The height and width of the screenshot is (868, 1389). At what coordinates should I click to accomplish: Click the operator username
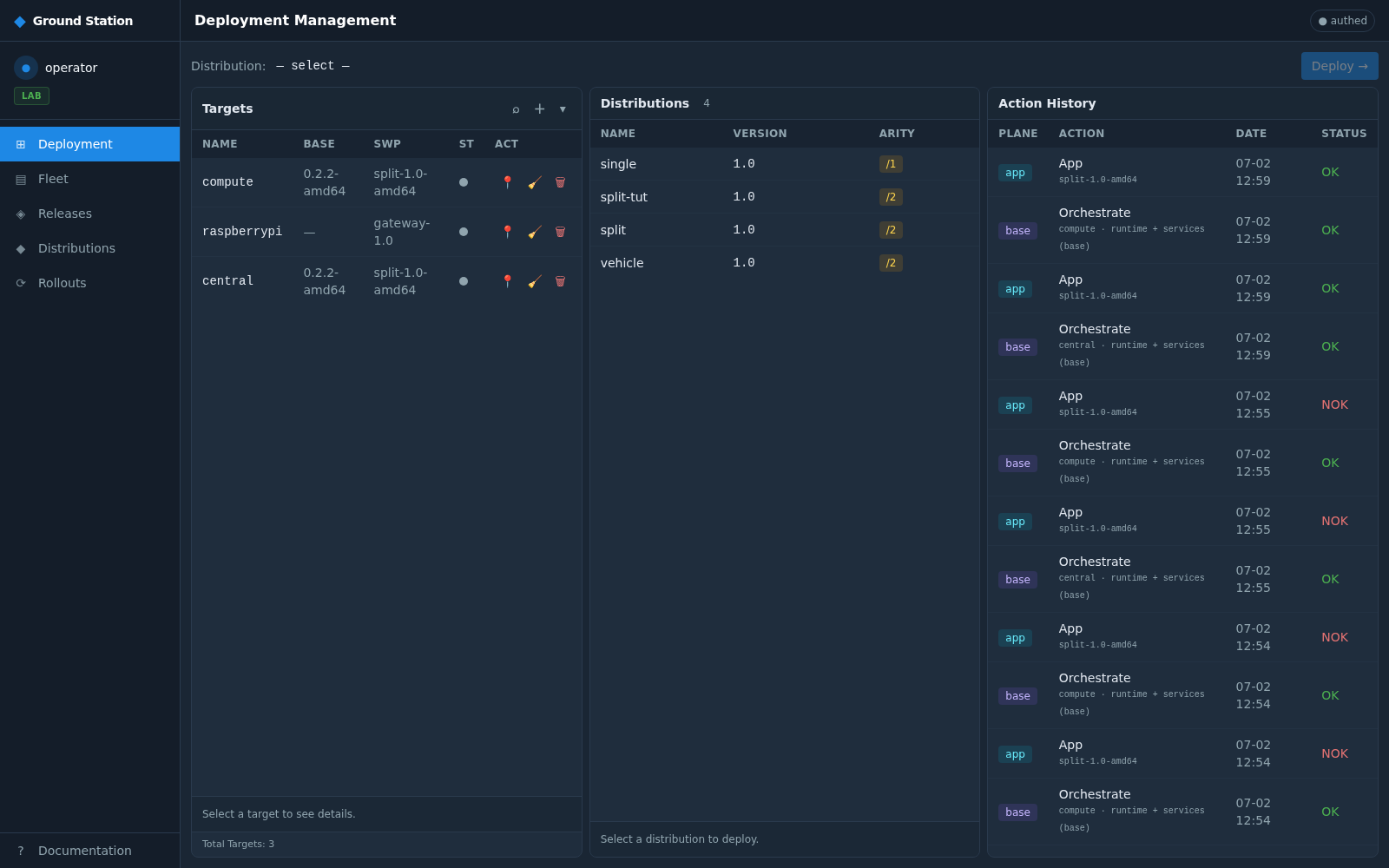tap(71, 68)
